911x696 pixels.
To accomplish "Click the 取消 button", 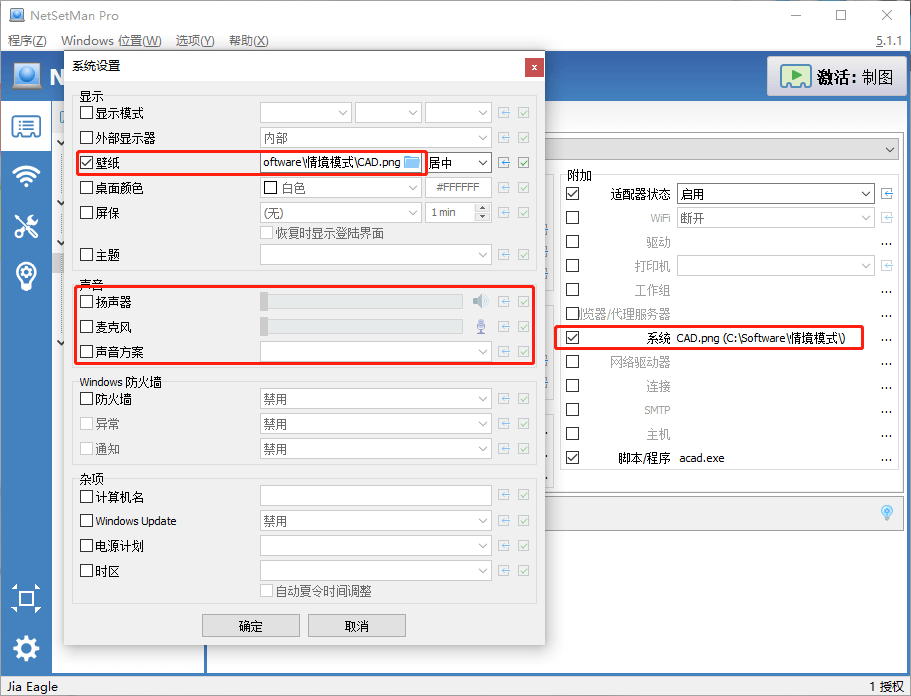I will click(x=357, y=626).
